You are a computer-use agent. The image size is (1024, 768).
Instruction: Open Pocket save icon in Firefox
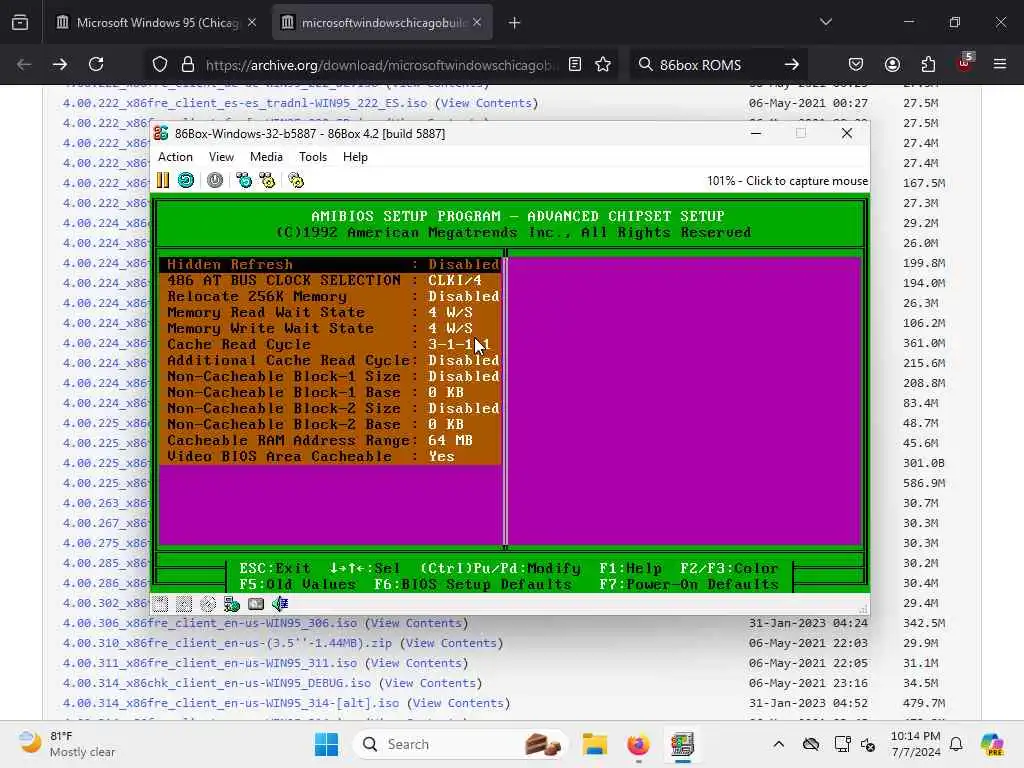pos(856,64)
